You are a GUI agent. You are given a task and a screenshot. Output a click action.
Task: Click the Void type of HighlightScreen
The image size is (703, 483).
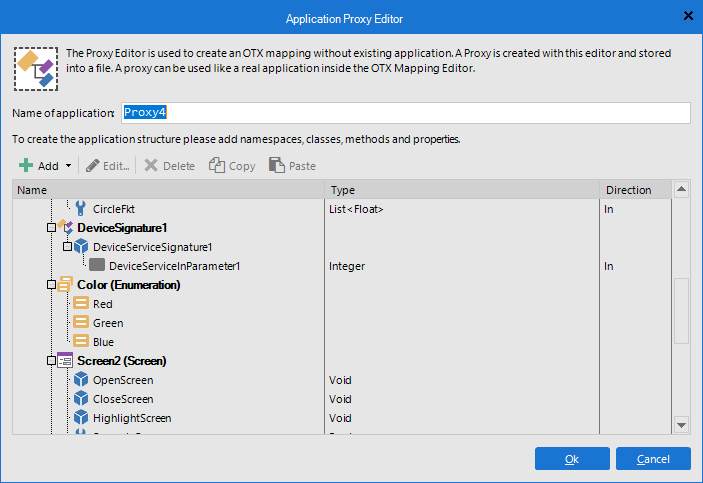(x=340, y=418)
